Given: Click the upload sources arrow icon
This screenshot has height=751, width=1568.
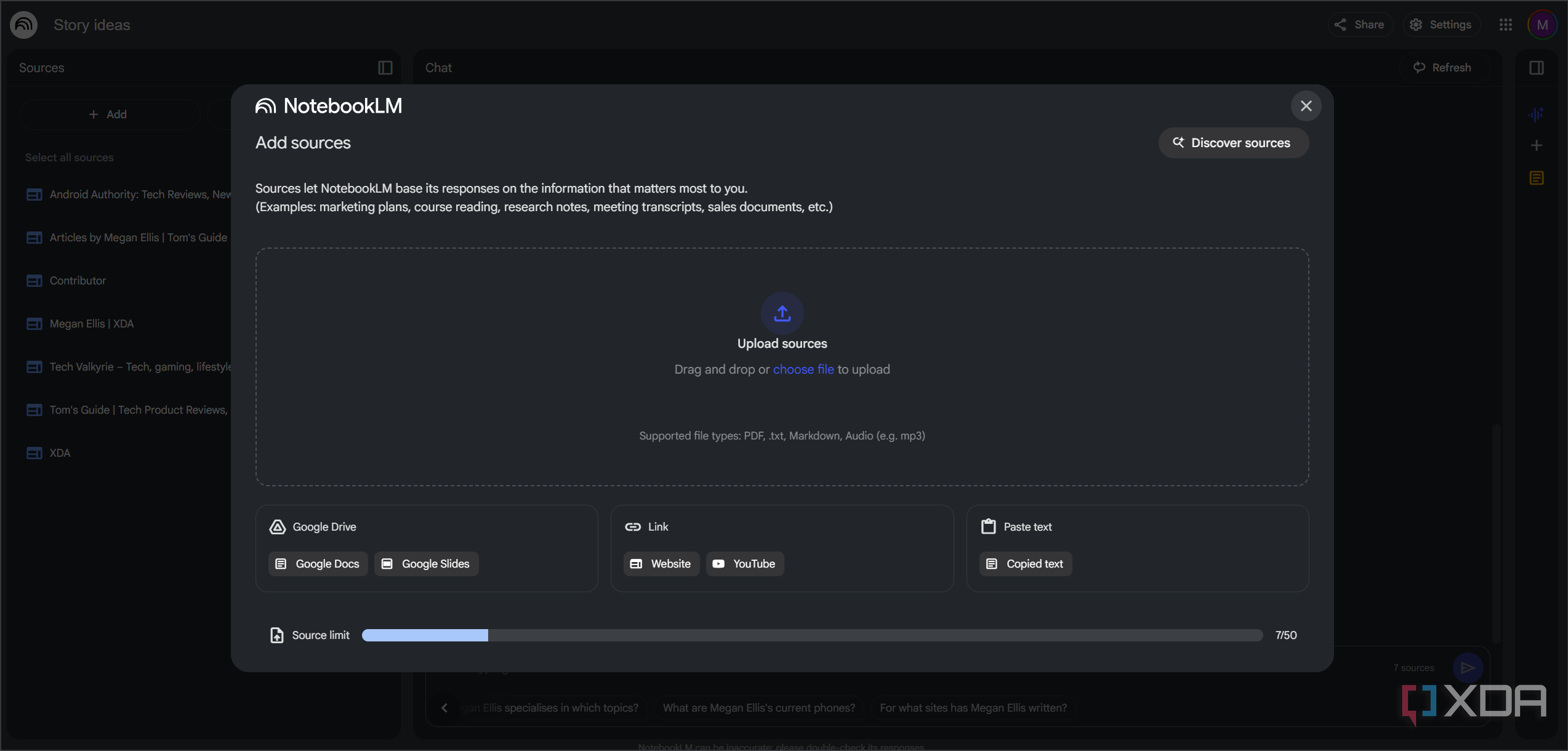Looking at the screenshot, I should 782,313.
